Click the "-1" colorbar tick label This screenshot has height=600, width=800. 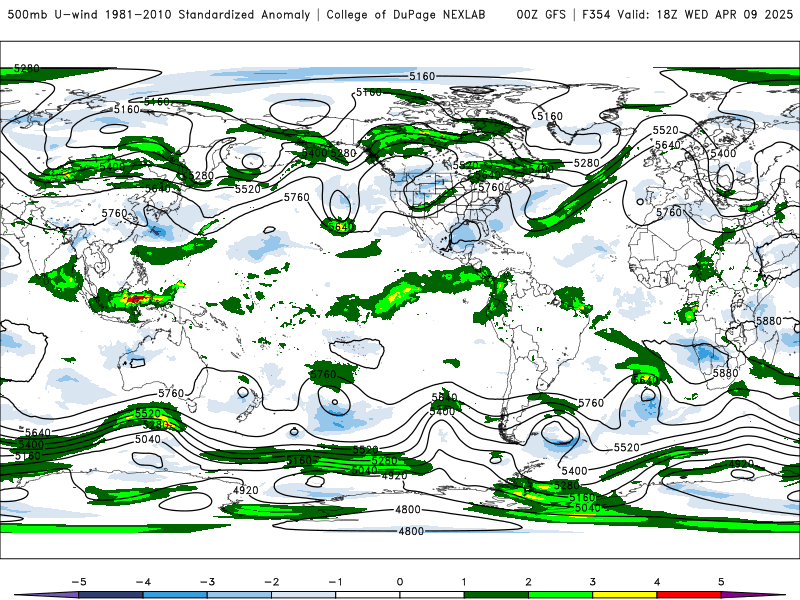coord(335,582)
